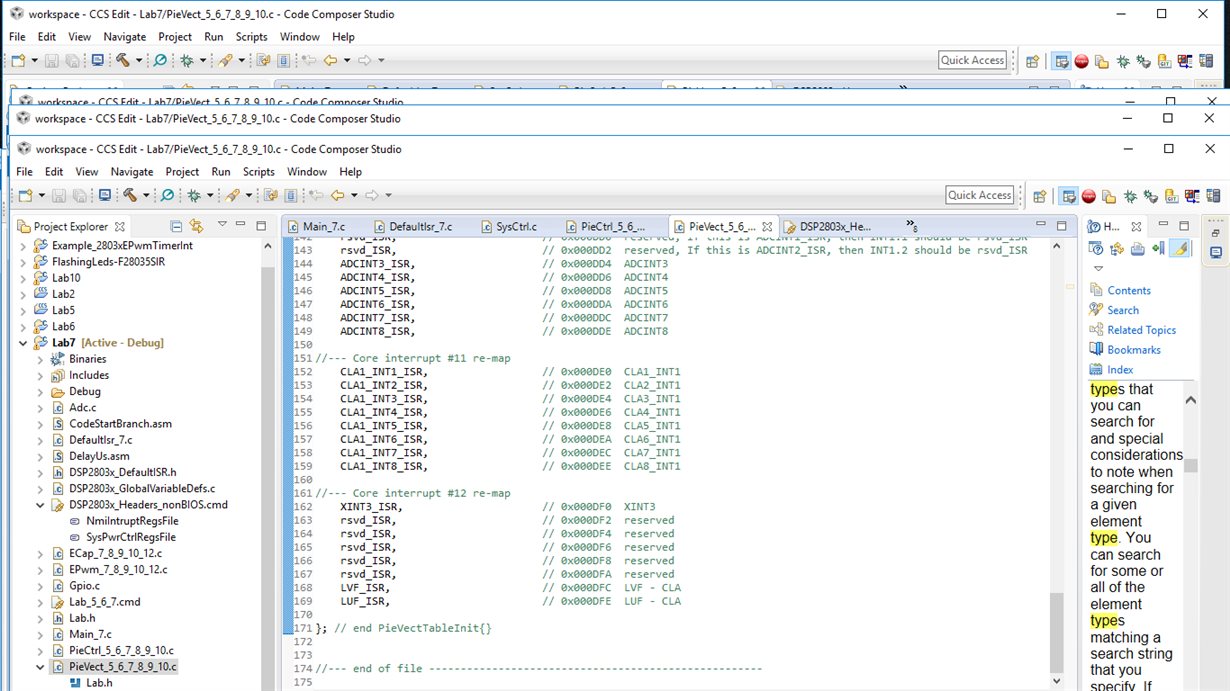Open the Build hammer dropdown arrow
The width and height of the screenshot is (1230, 691).
pos(146,196)
